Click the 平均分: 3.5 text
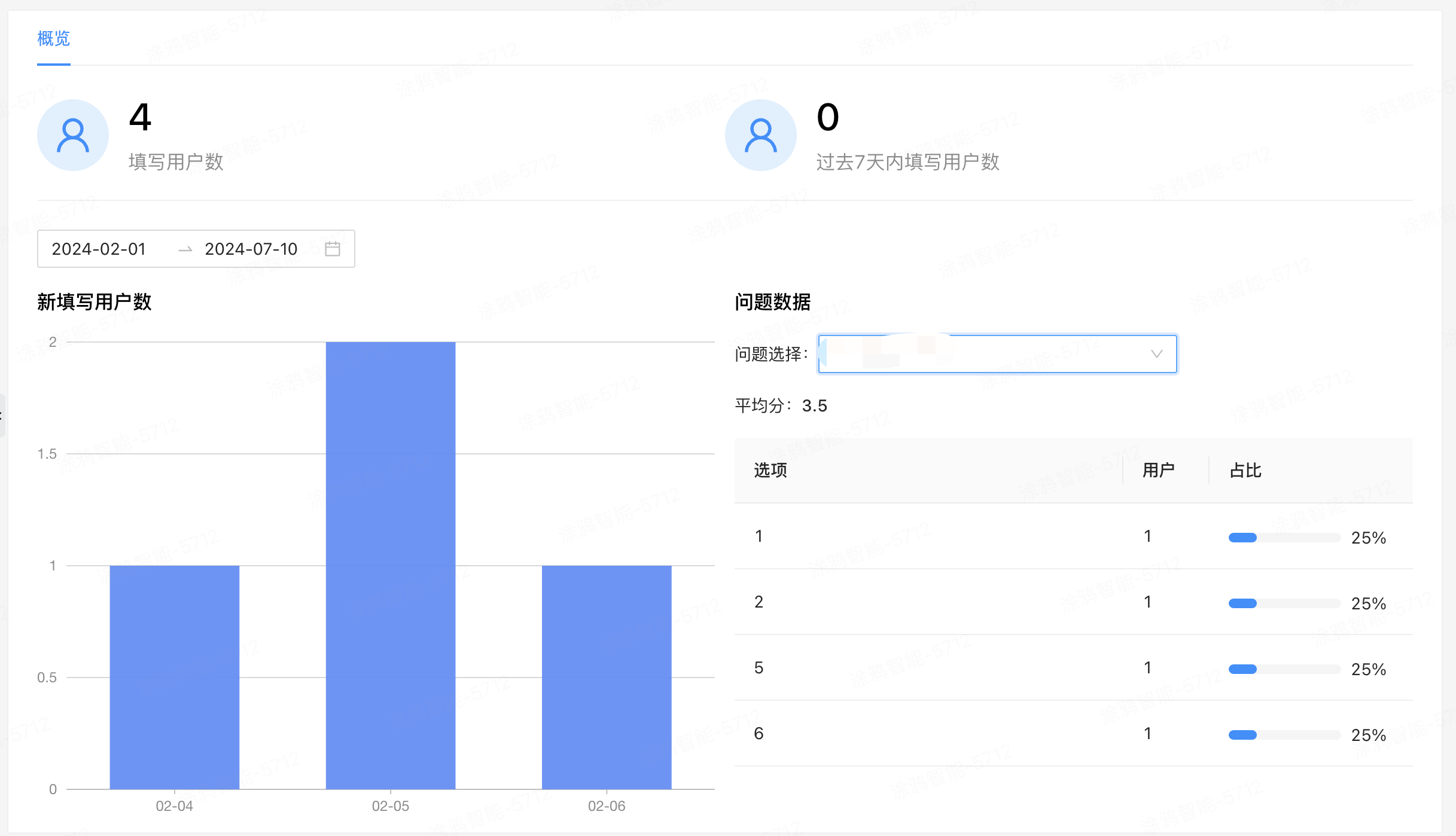1456x836 pixels. tap(781, 406)
